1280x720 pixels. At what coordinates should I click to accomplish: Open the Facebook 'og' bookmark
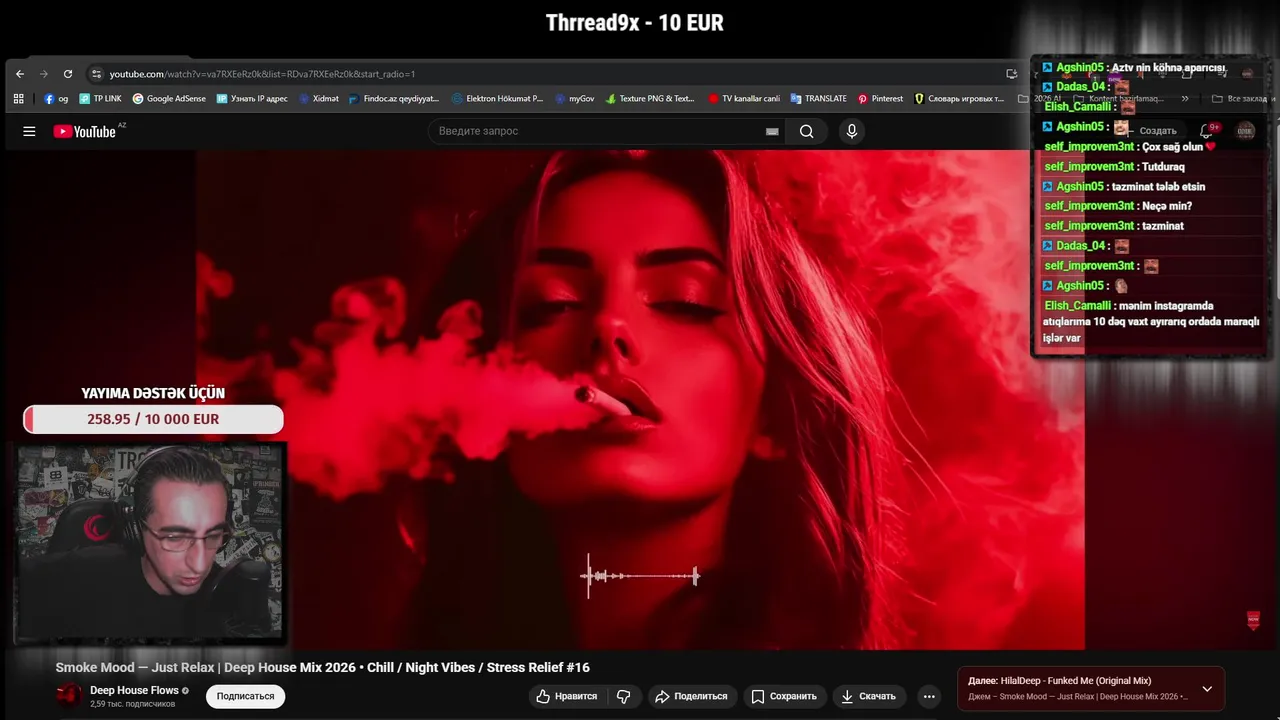(56, 99)
